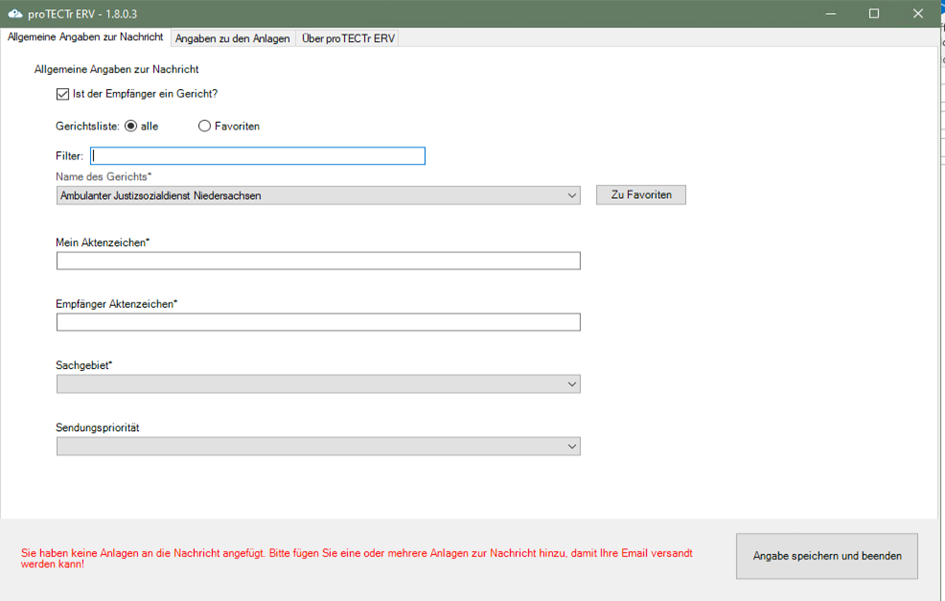
Task: Uncheck 'Ist der Empfänger ein Gericht?' checkbox
Action: click(x=63, y=94)
